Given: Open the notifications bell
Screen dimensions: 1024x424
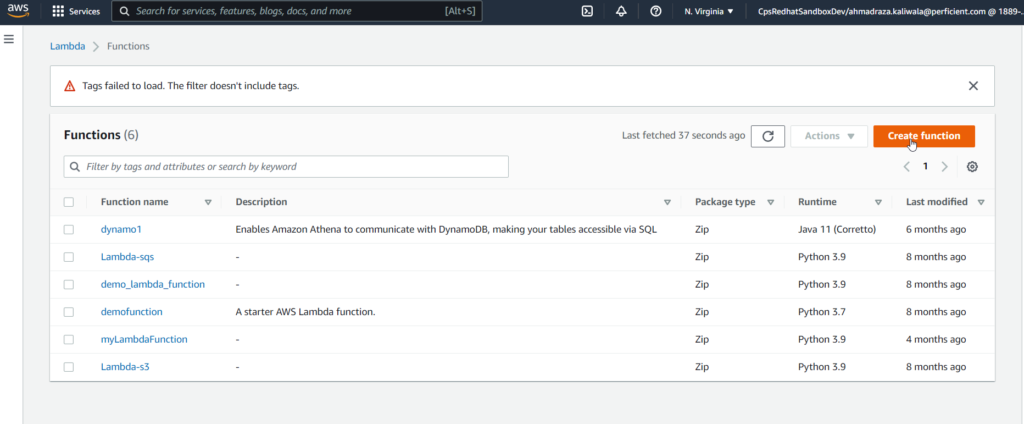Looking at the screenshot, I should coord(621,11).
